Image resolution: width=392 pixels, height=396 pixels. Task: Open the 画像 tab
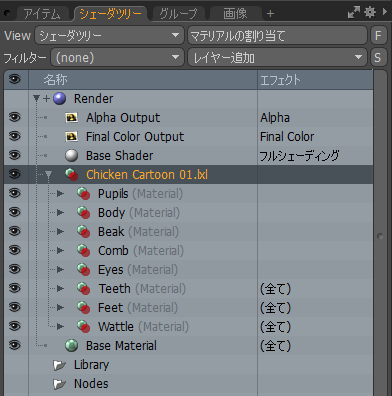(235, 14)
